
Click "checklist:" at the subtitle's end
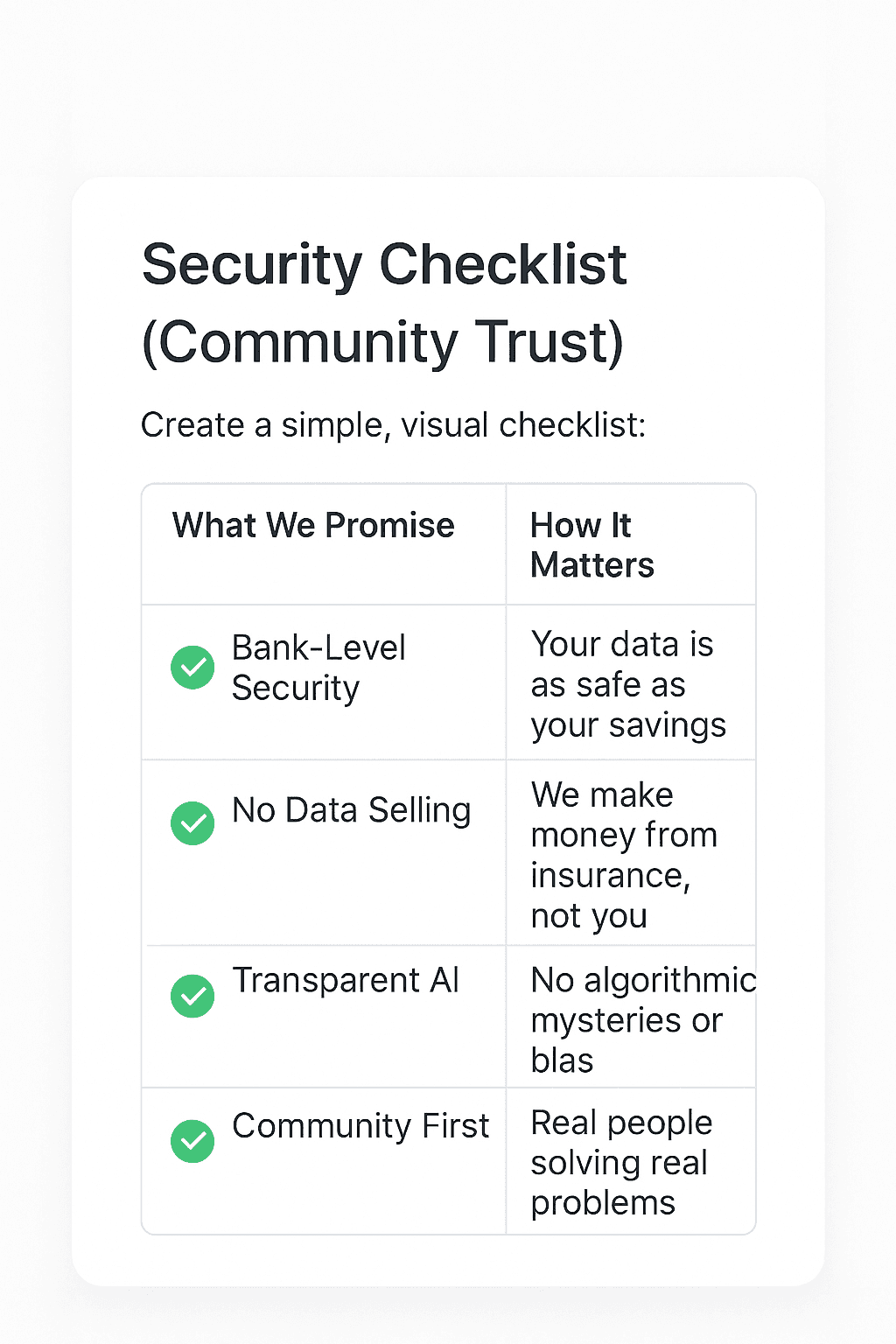click(572, 425)
